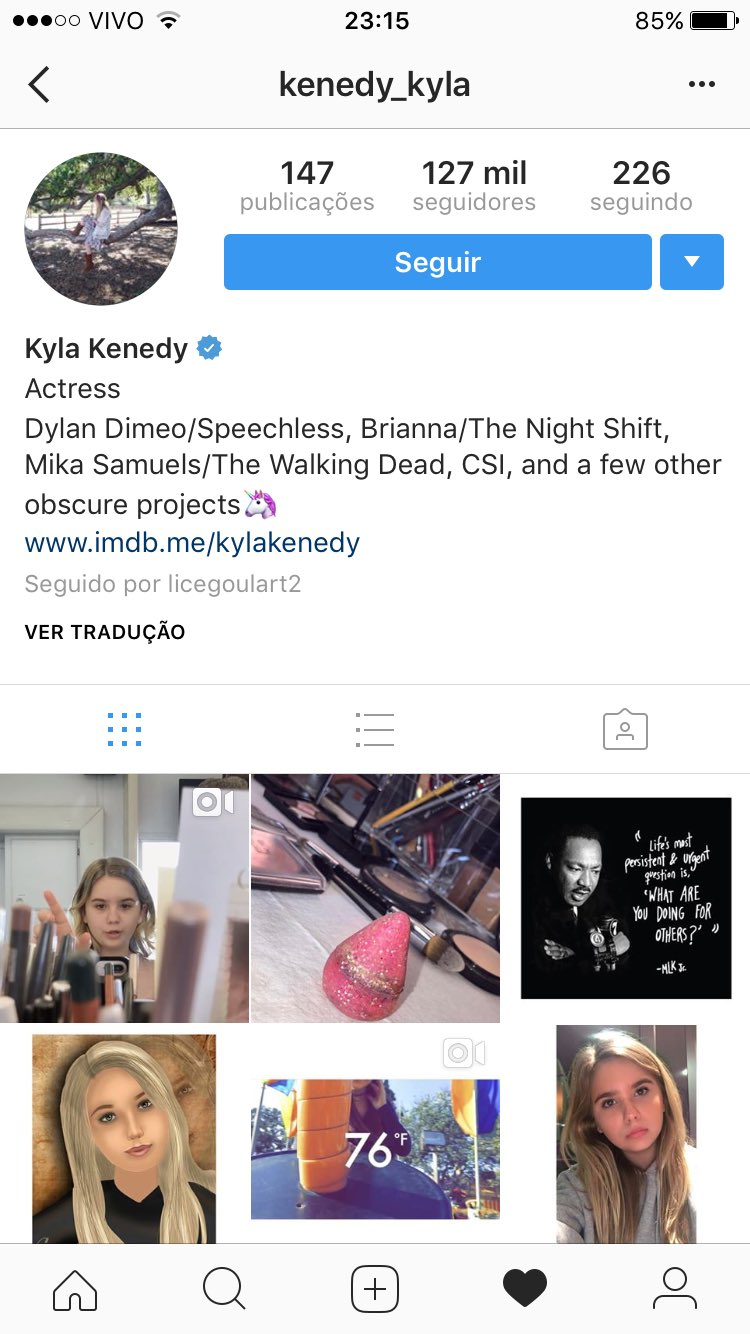This screenshot has width=750, height=1334.
Task: Tap the verified badge next to Kyla Kenedy
Action: [209, 348]
